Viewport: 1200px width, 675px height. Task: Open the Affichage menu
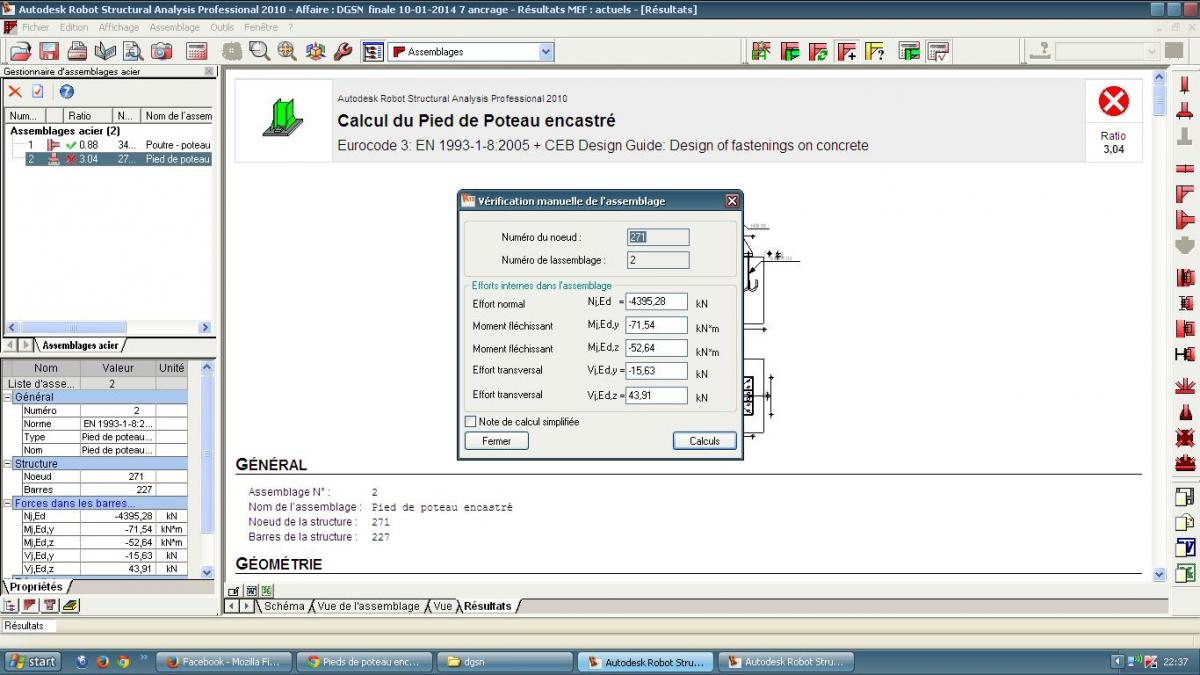pos(119,27)
